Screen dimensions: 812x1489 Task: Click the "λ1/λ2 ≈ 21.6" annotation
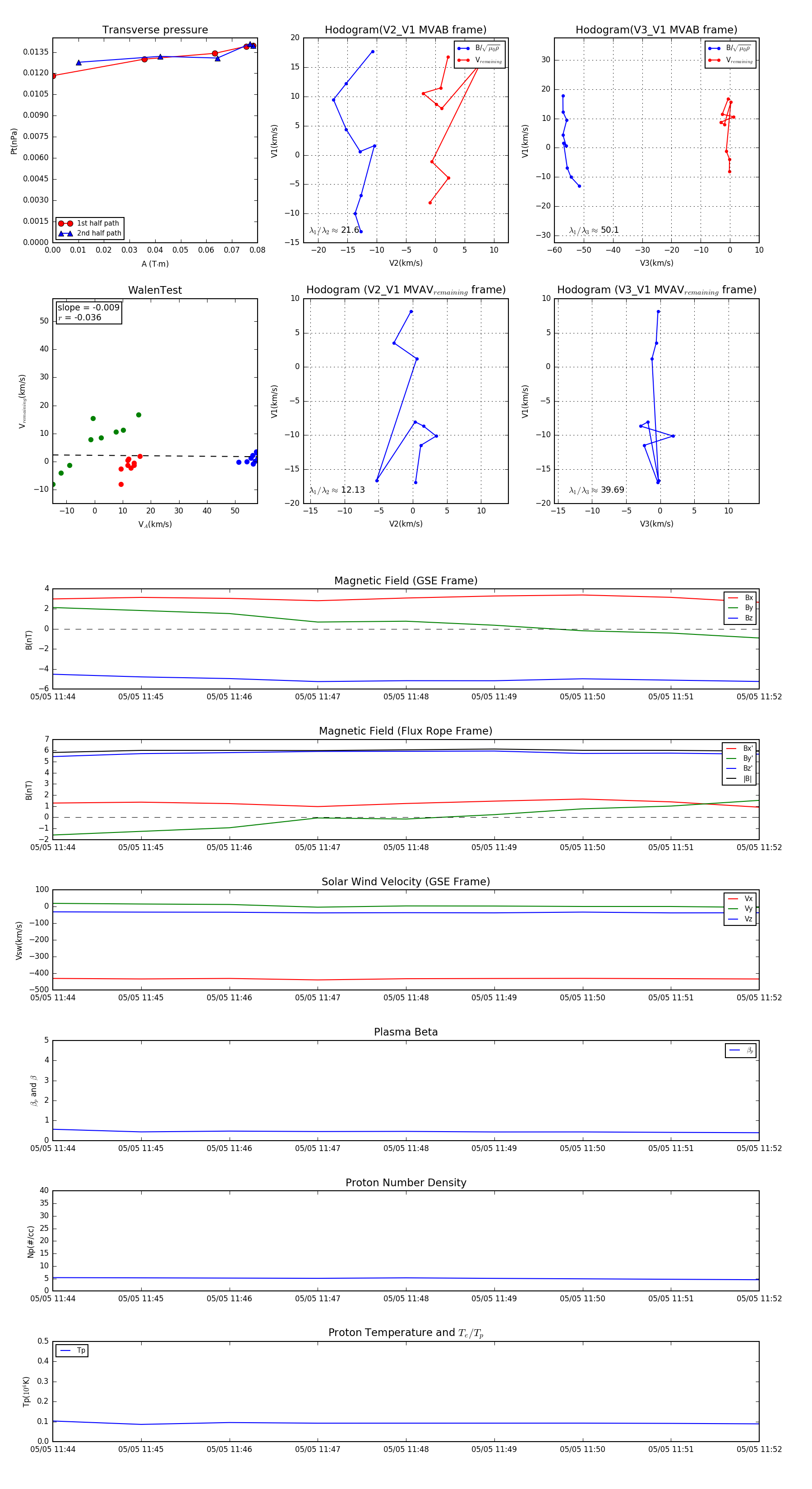[334, 230]
